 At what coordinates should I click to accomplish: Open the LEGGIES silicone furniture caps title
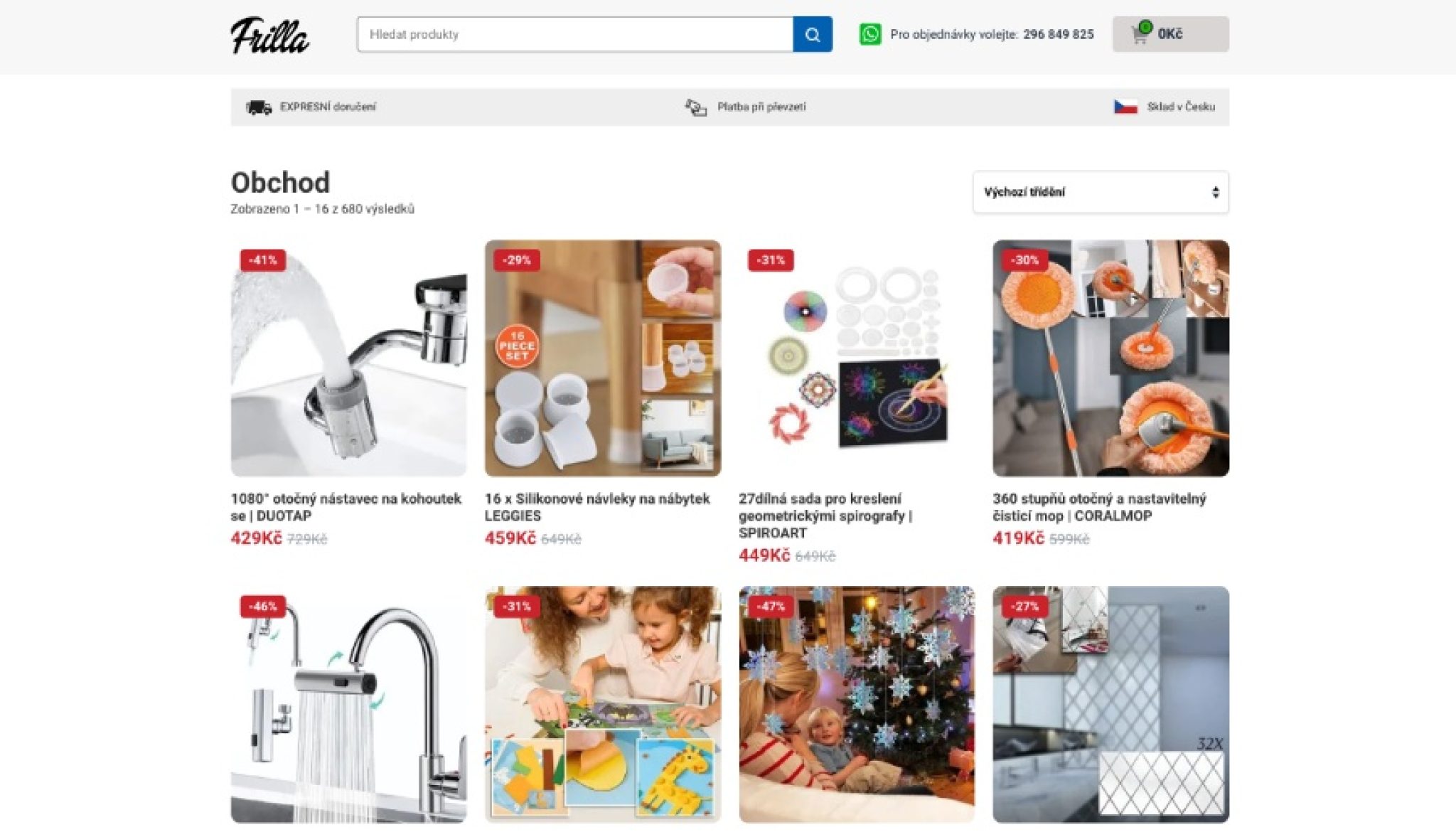click(597, 507)
